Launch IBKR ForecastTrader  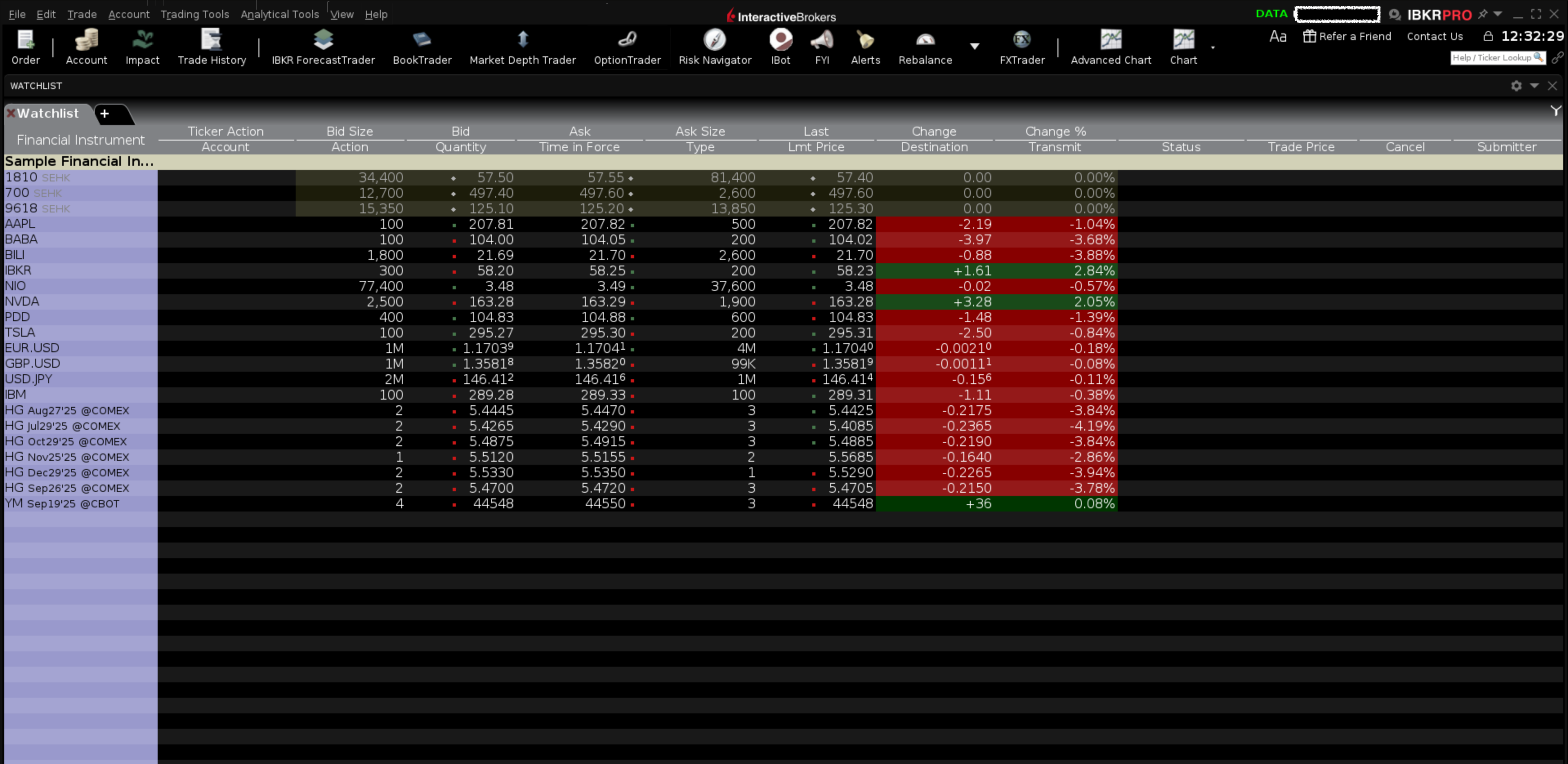coord(323,47)
